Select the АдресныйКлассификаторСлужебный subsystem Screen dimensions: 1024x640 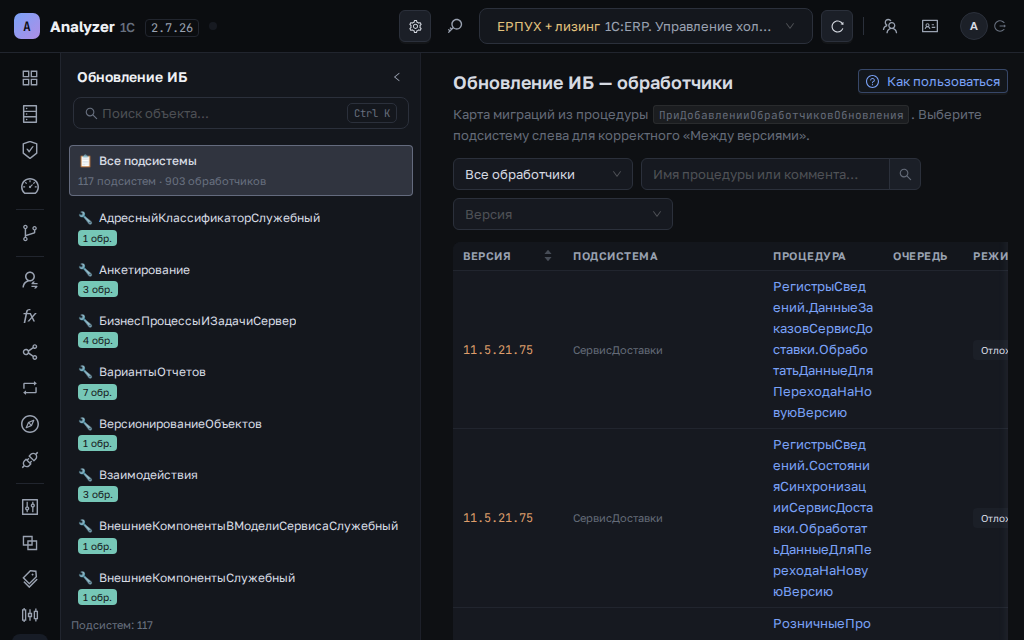click(241, 227)
